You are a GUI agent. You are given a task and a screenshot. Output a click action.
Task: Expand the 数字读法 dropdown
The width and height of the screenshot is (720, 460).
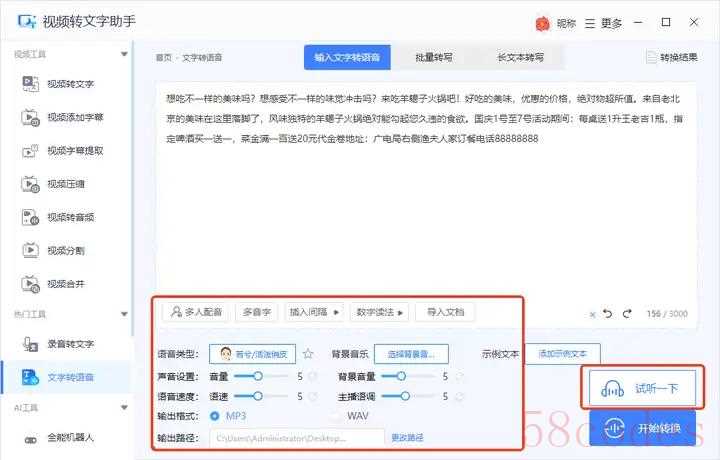click(x=379, y=312)
